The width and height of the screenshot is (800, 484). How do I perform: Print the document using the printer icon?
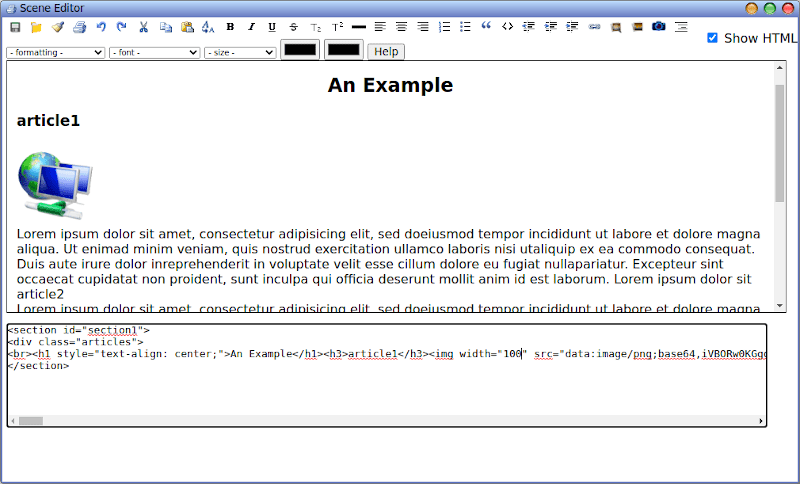pyautogui.click(x=79, y=27)
